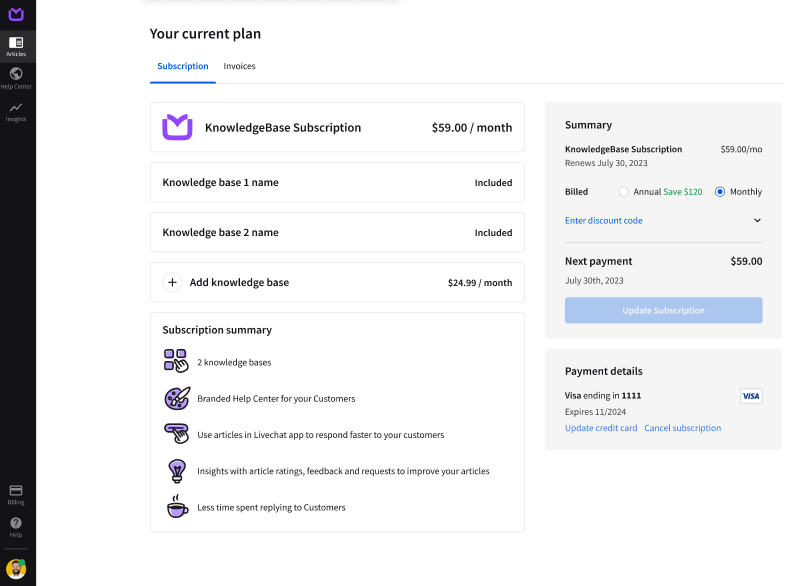Open the Knowledge base 1 name row

(337, 182)
